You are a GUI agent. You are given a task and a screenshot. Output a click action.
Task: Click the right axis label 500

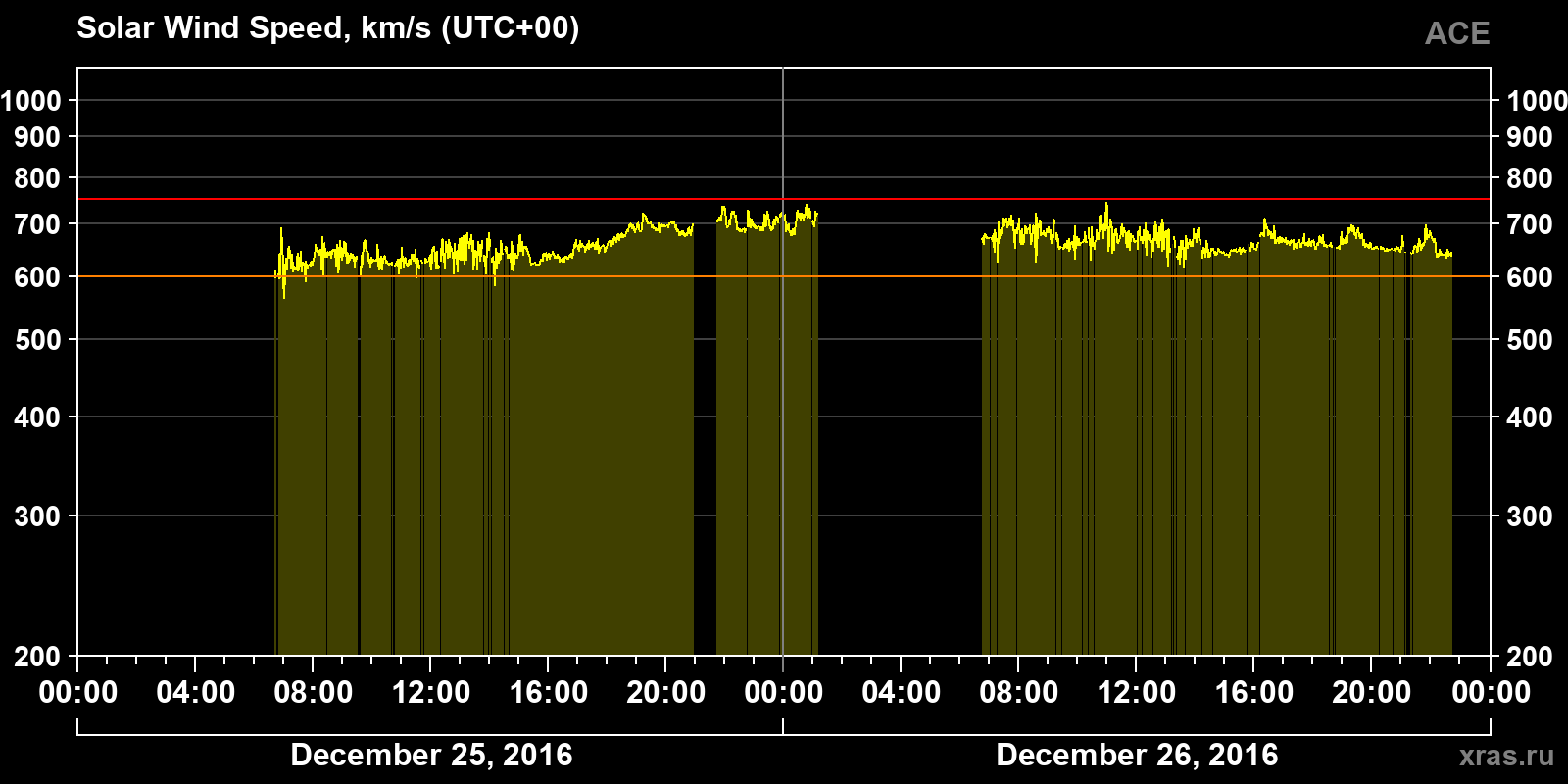(1530, 340)
